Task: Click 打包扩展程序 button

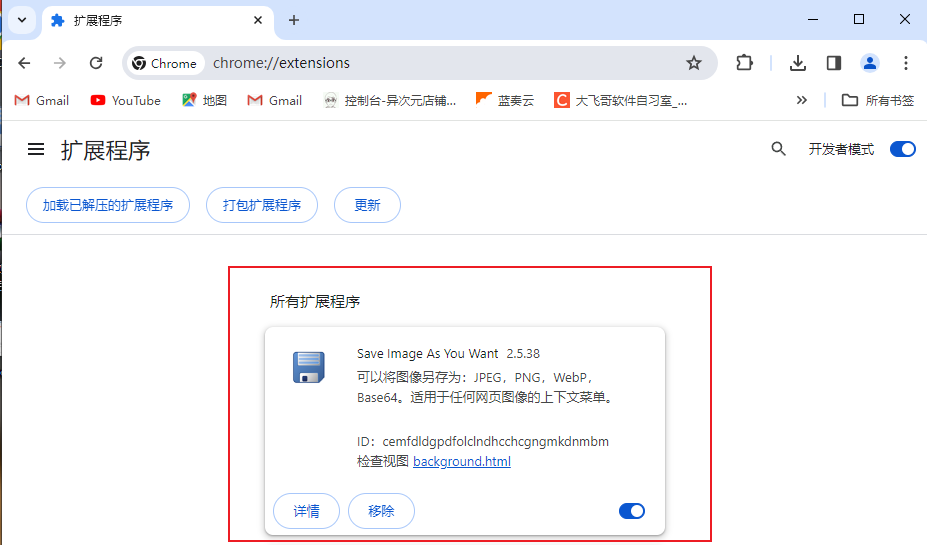Action: click(x=262, y=205)
